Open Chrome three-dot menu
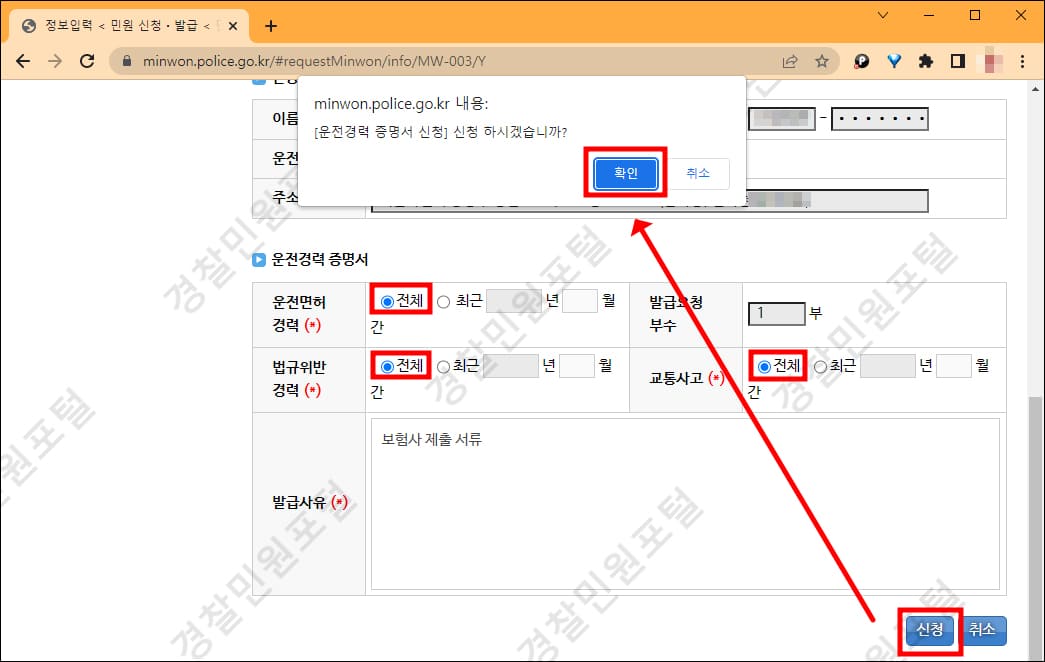 click(1022, 61)
